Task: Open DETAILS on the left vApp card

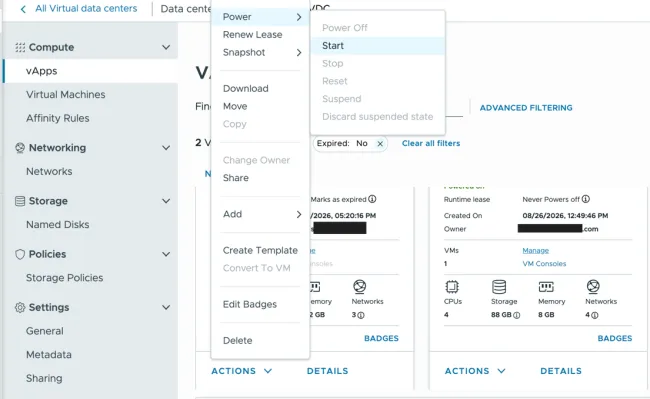Action: pos(327,371)
